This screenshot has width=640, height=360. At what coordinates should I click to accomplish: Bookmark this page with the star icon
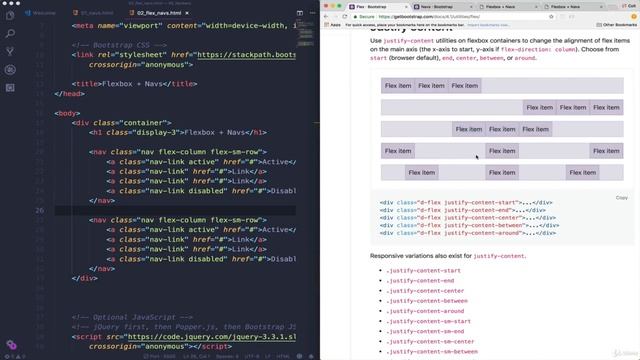coord(551,17)
